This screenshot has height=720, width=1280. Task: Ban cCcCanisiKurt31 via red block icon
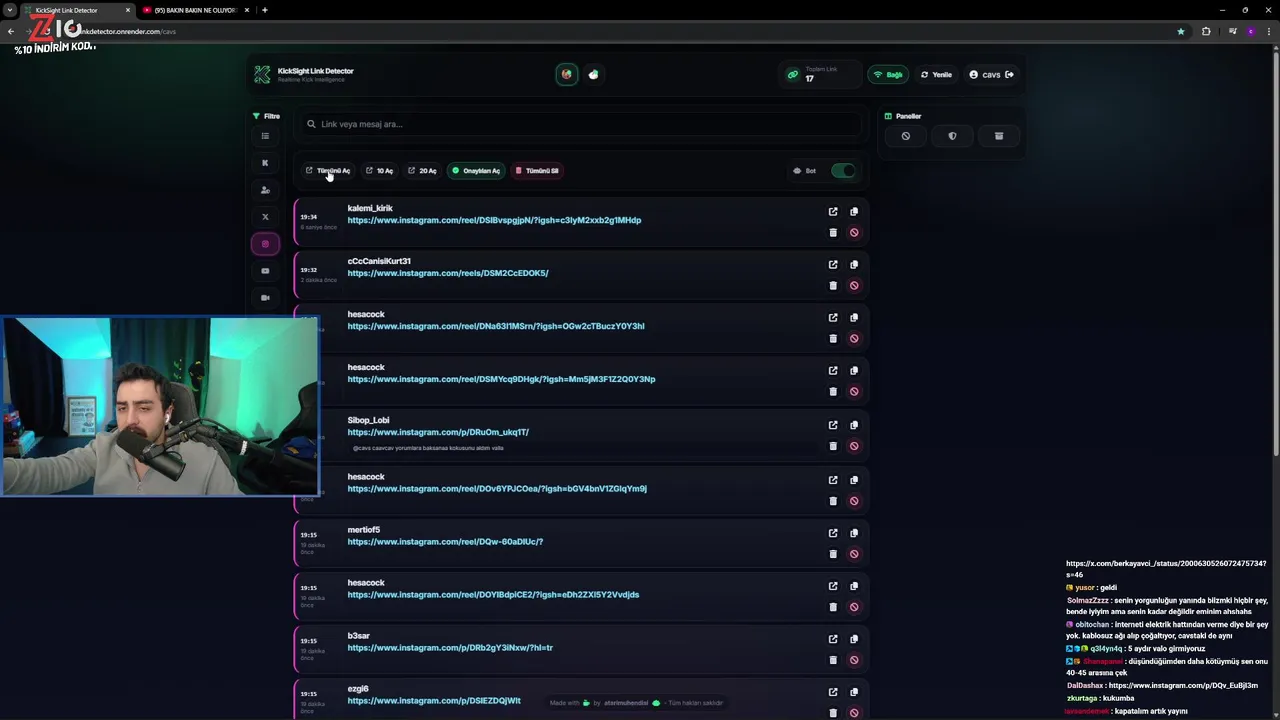click(x=854, y=286)
